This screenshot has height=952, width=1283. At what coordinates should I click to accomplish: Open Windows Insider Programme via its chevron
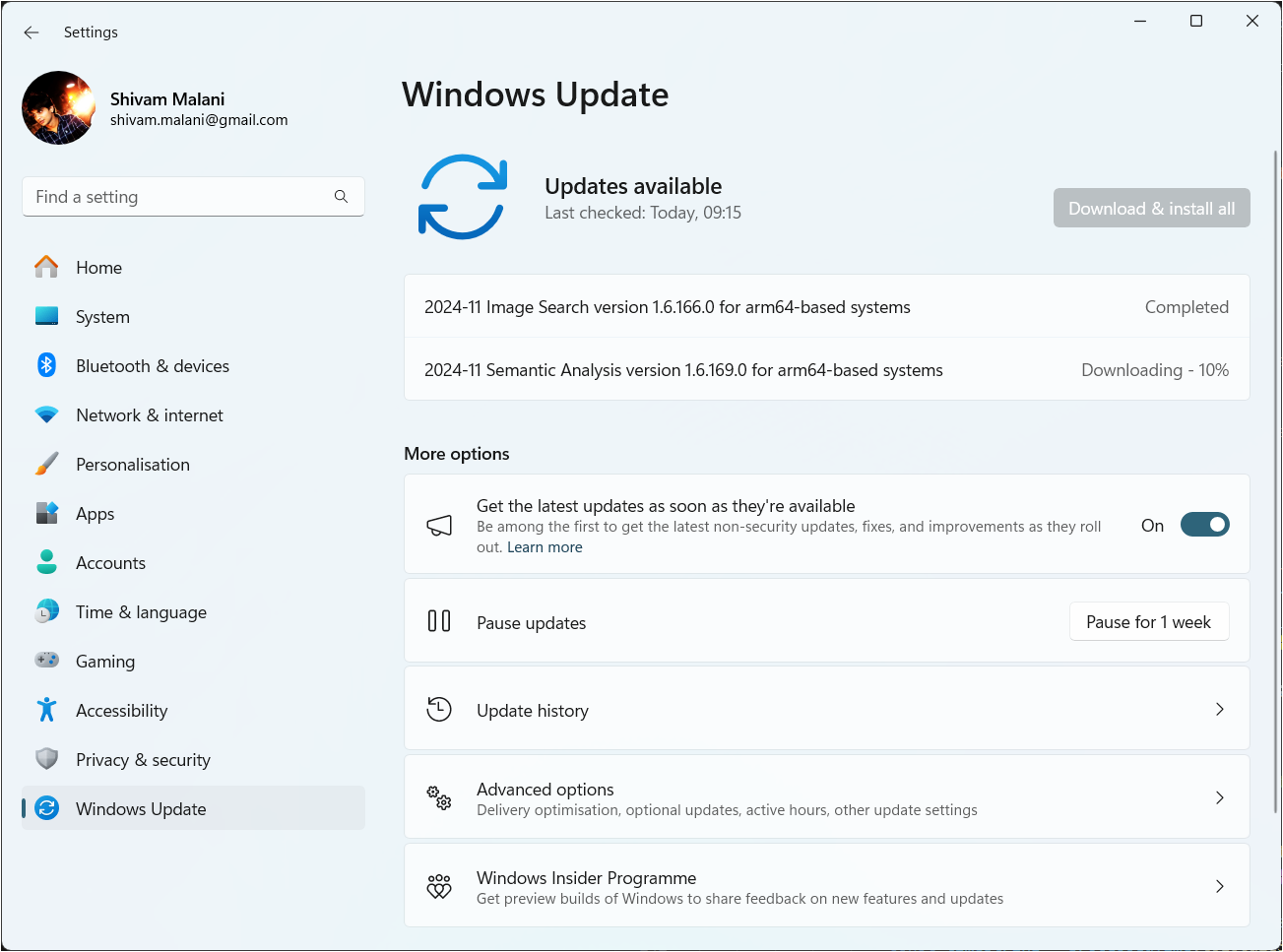tap(1220, 886)
